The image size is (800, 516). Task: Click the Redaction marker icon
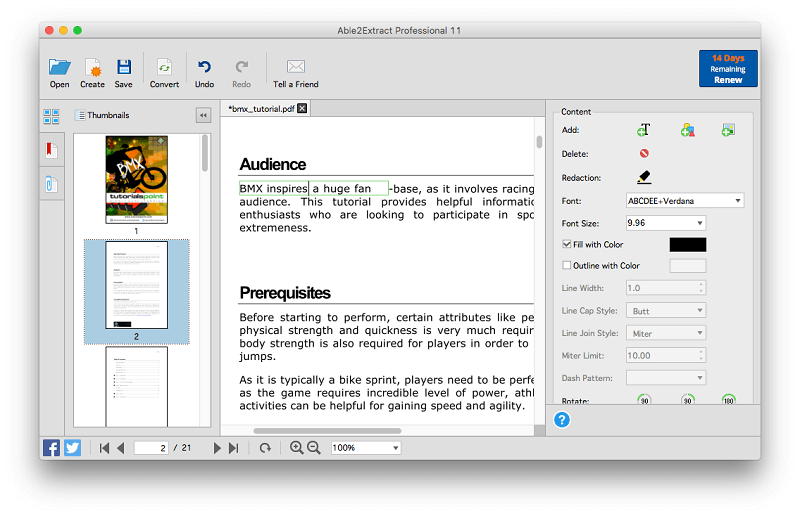(644, 177)
